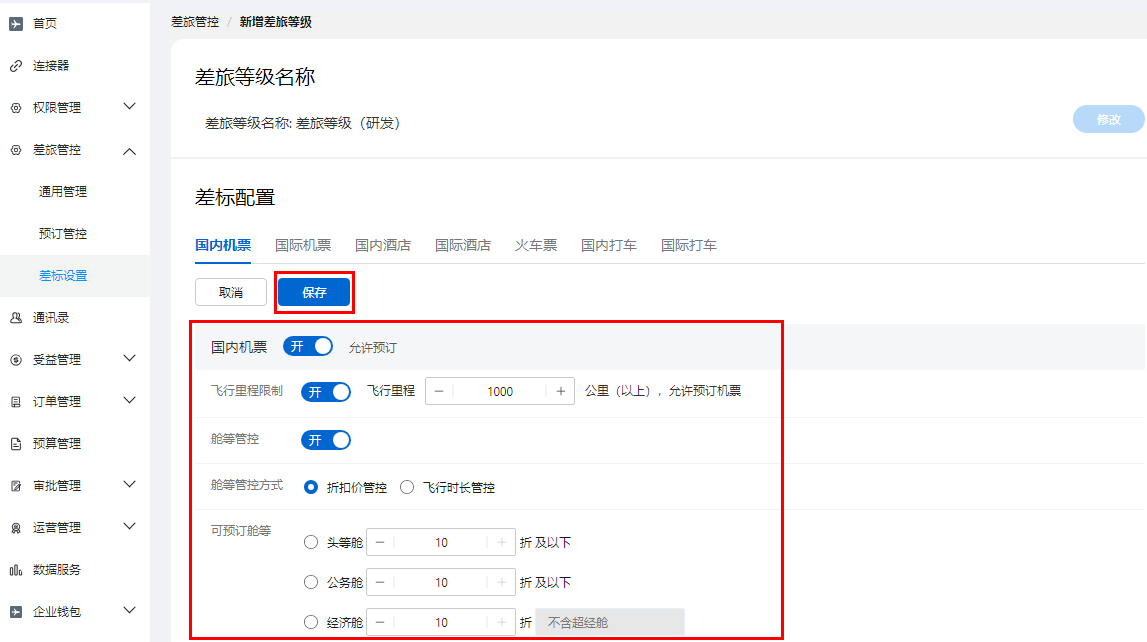Increase 经济舱 discount with plus
1147x642 pixels.
pos(502,622)
